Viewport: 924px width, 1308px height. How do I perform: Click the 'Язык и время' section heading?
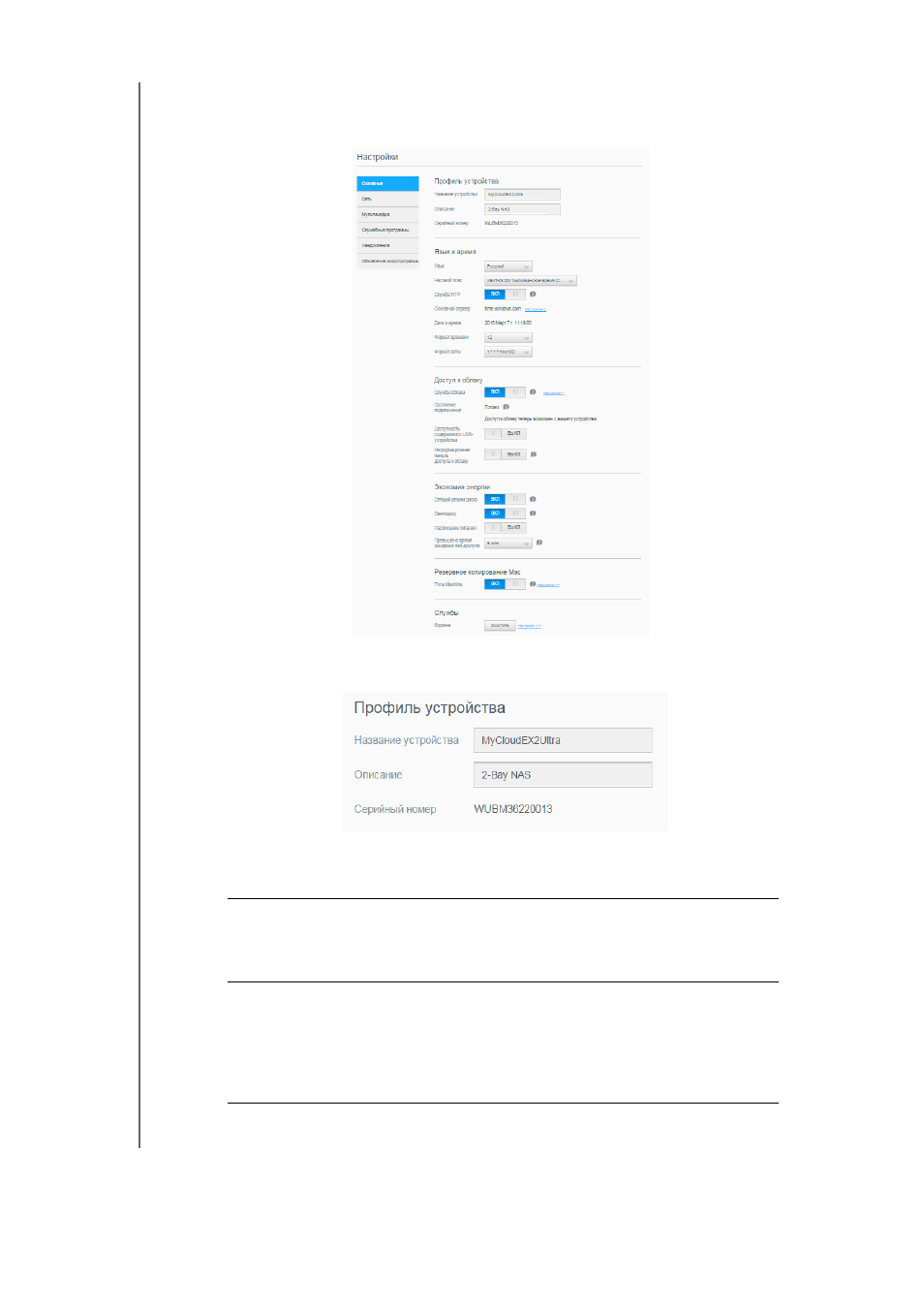pos(455,252)
